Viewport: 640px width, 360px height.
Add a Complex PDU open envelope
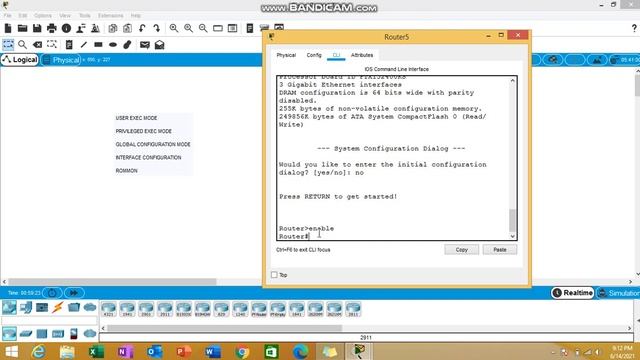[160, 44]
